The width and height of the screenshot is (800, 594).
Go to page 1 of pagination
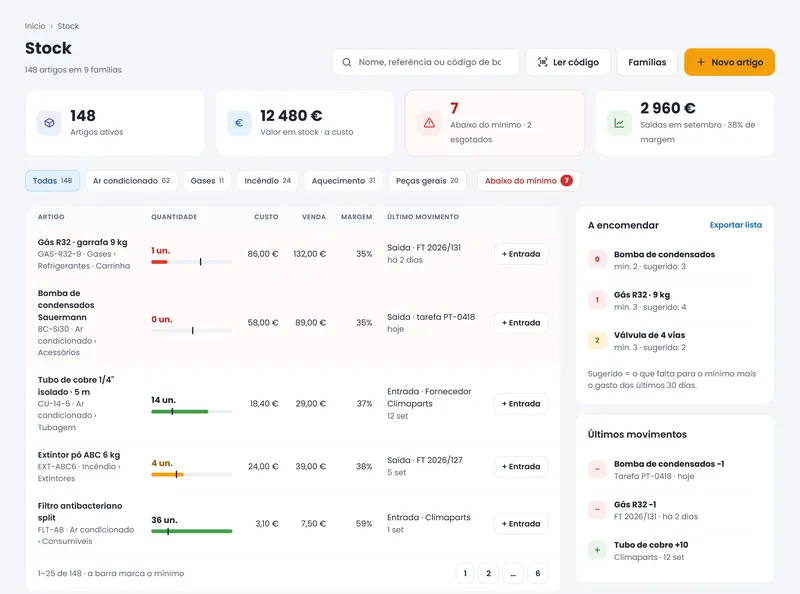point(465,573)
